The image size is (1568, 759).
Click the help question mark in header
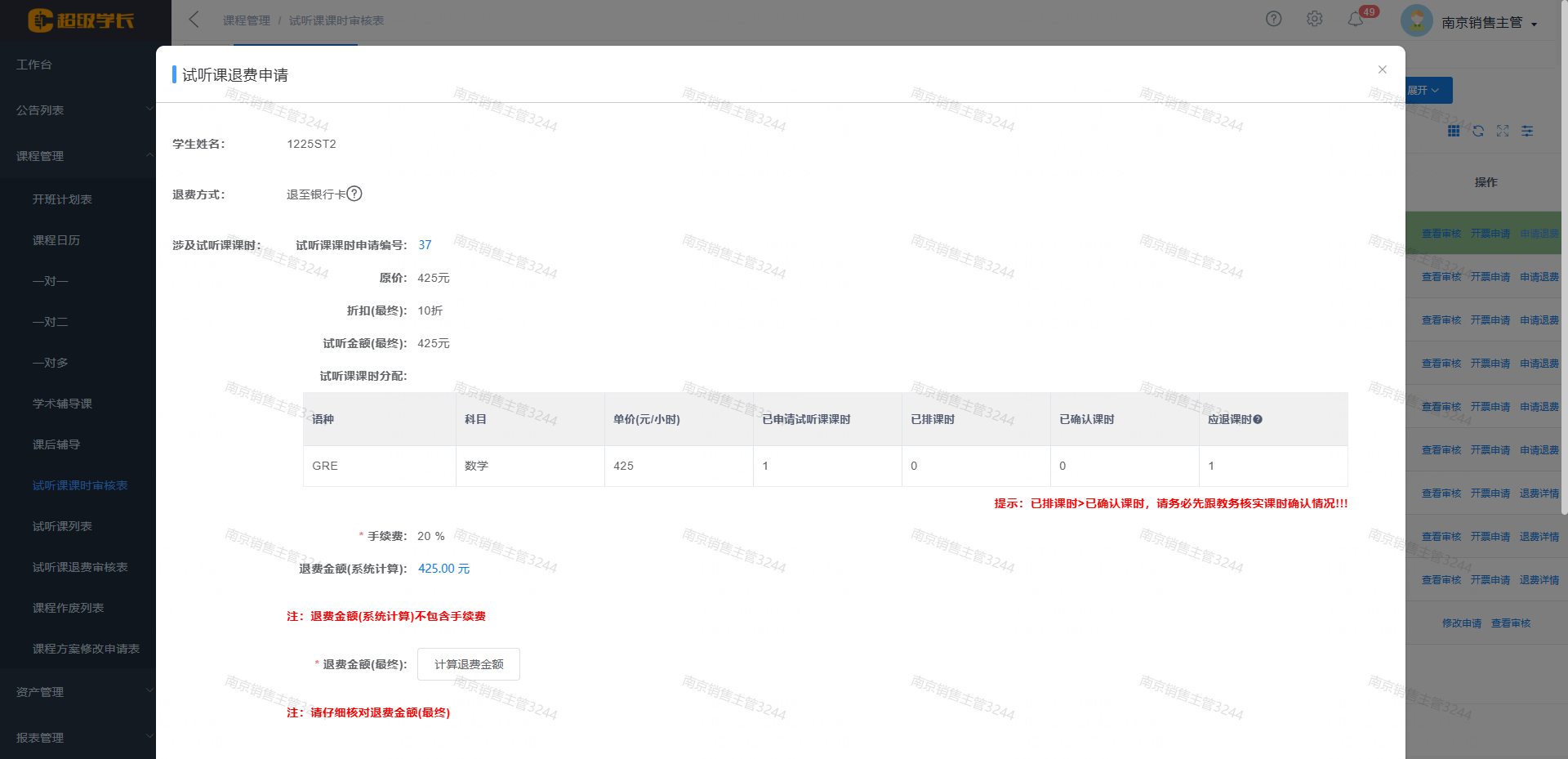1273,19
